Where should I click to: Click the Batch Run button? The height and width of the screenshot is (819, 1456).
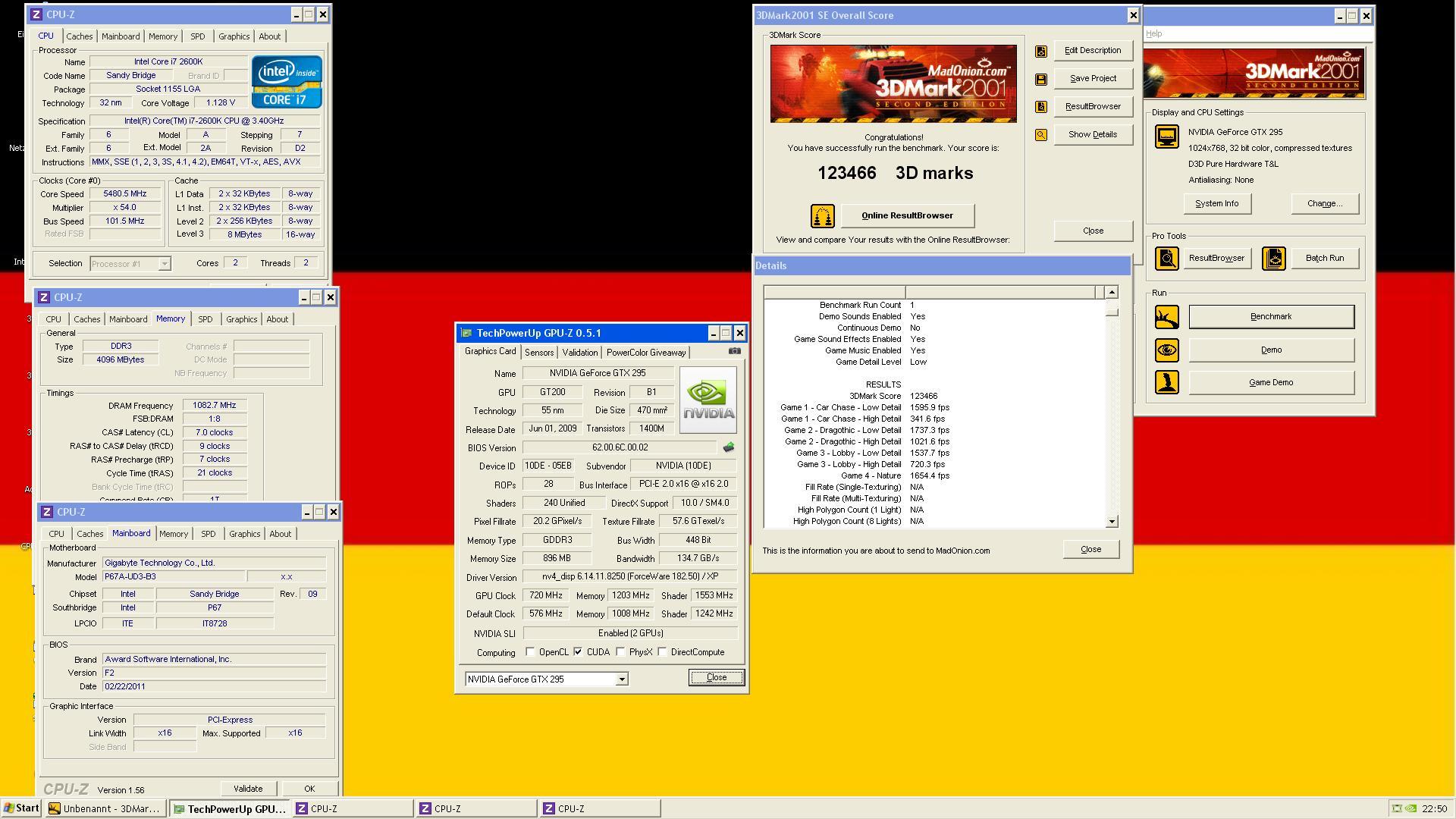click(x=1324, y=259)
